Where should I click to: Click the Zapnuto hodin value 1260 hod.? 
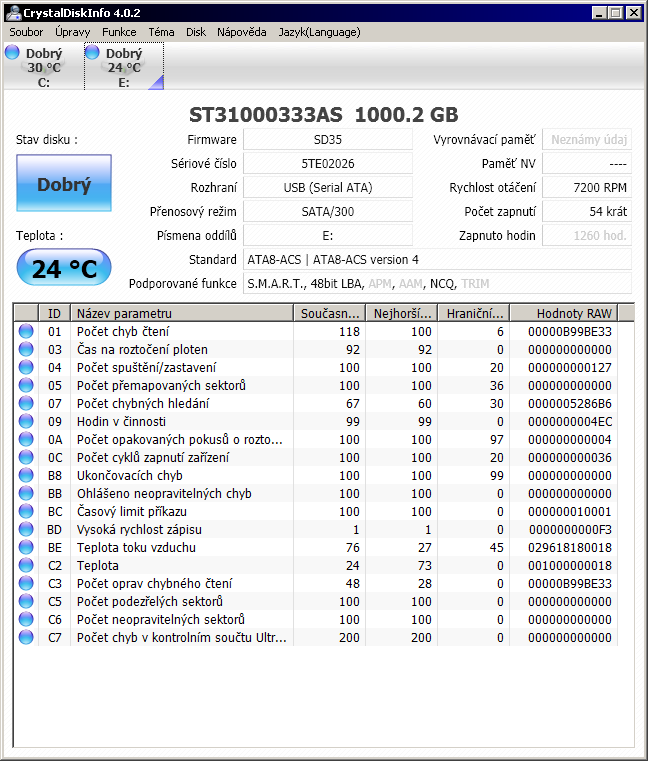pyautogui.click(x=587, y=235)
